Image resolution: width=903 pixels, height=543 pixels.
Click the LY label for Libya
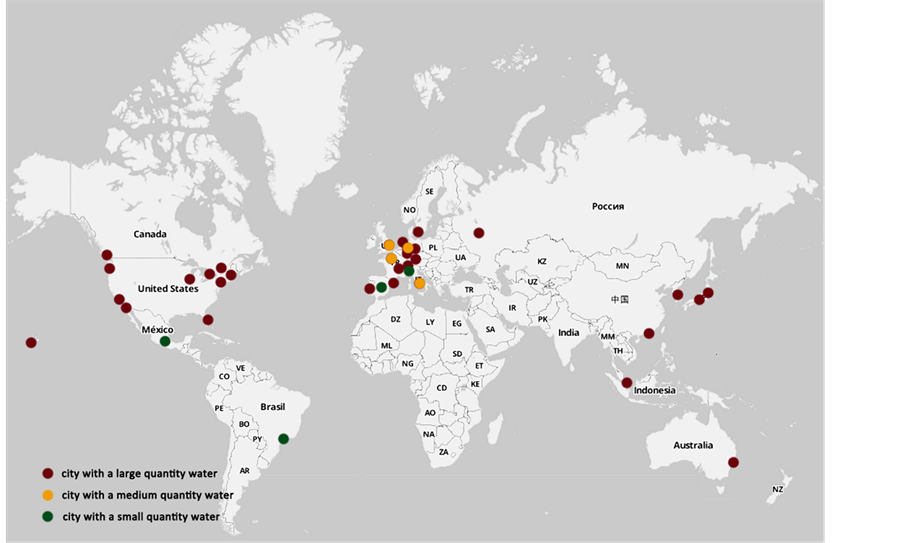point(430,322)
